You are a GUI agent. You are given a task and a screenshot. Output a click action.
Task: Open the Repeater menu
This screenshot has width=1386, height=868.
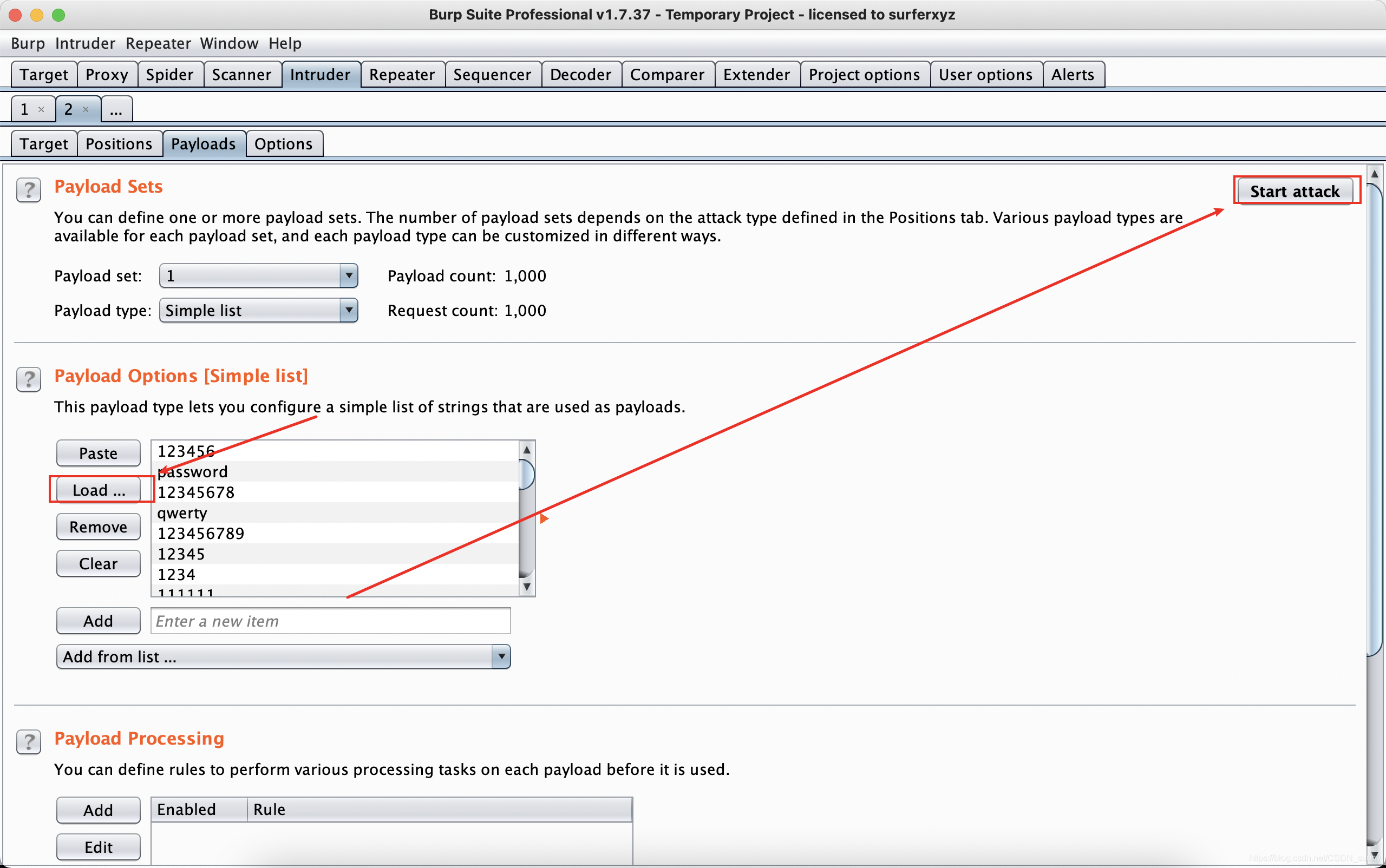pyautogui.click(x=158, y=43)
